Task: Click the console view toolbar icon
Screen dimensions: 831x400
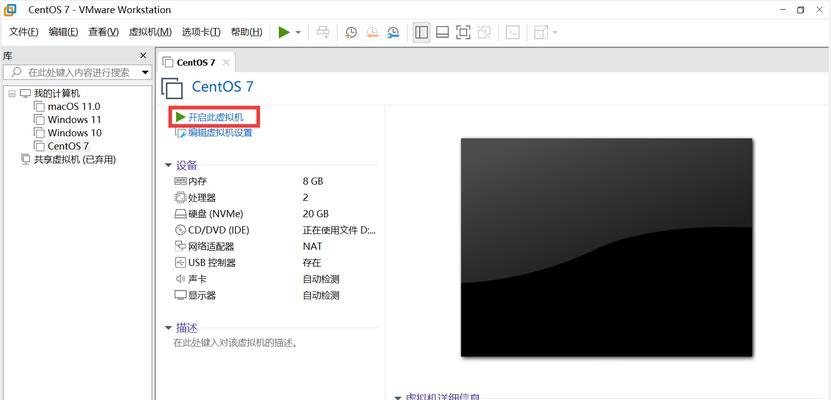Action: click(x=512, y=32)
